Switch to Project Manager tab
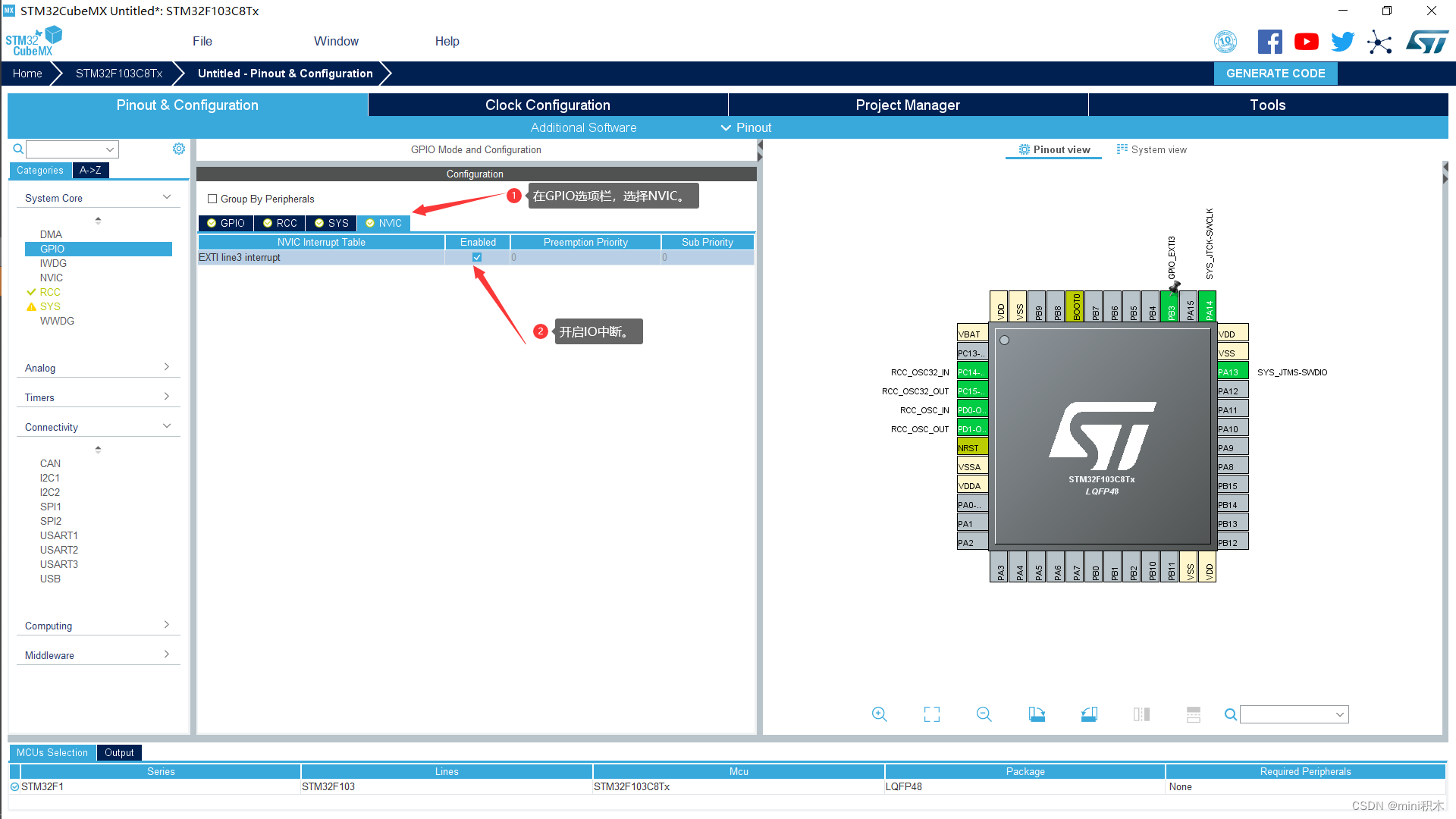This screenshot has height=819, width=1456. point(908,105)
